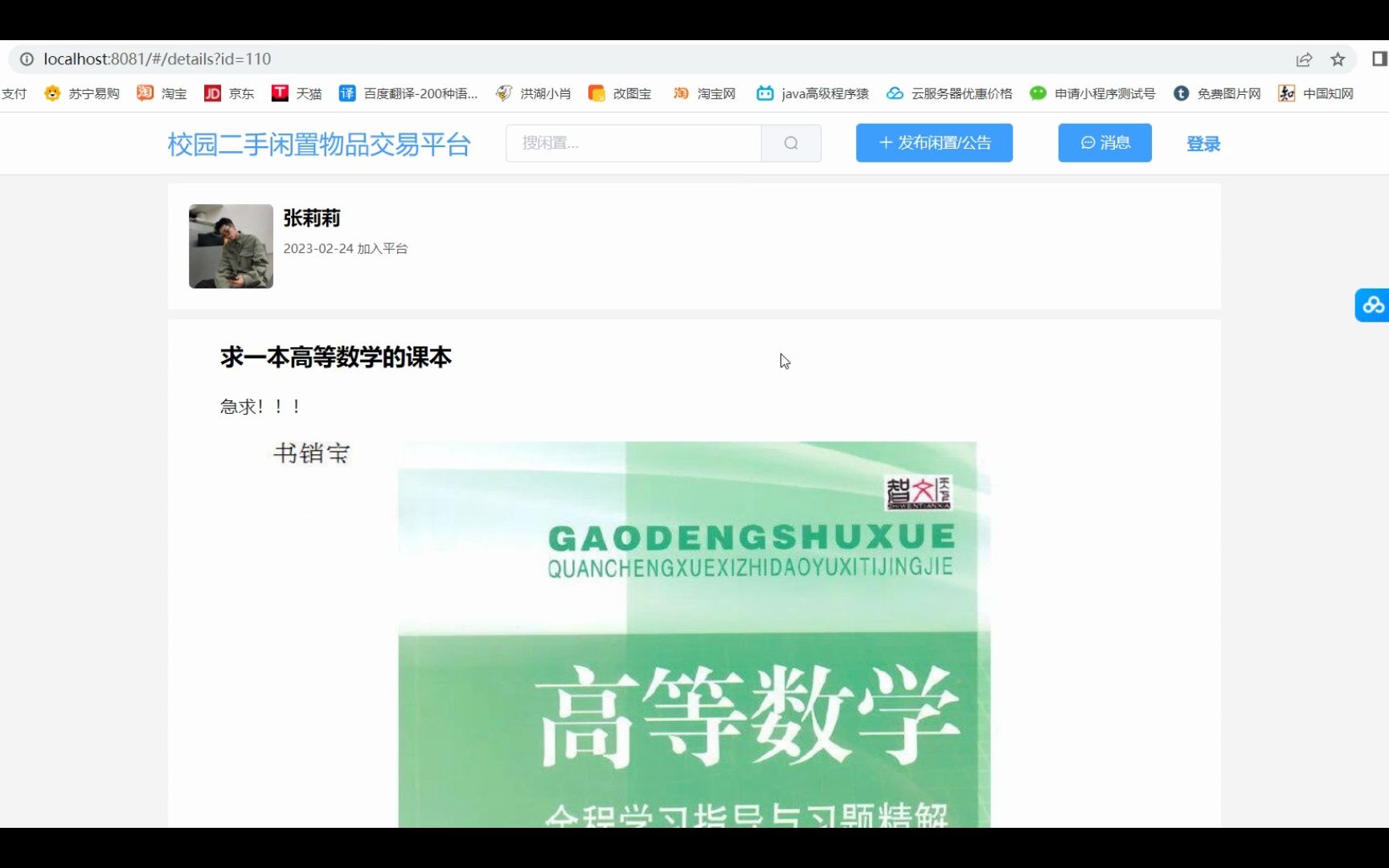Image resolution: width=1389 pixels, height=868 pixels.
Task: Open the 洪湖小肖 bookmark
Action: pos(533,93)
